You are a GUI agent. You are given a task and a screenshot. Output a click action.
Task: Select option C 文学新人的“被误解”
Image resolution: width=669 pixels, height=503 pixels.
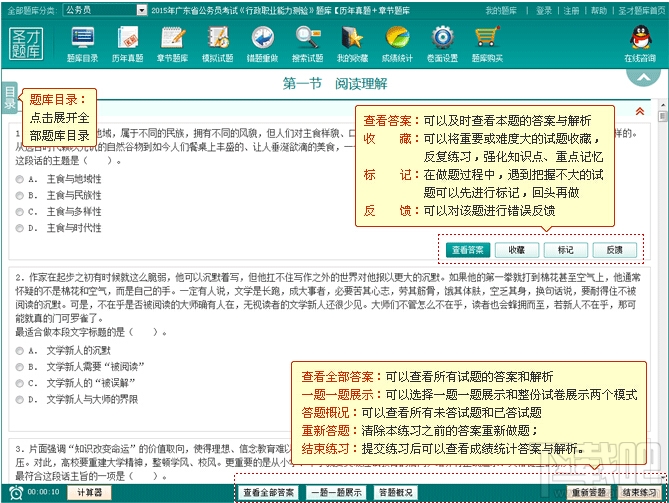20,383
